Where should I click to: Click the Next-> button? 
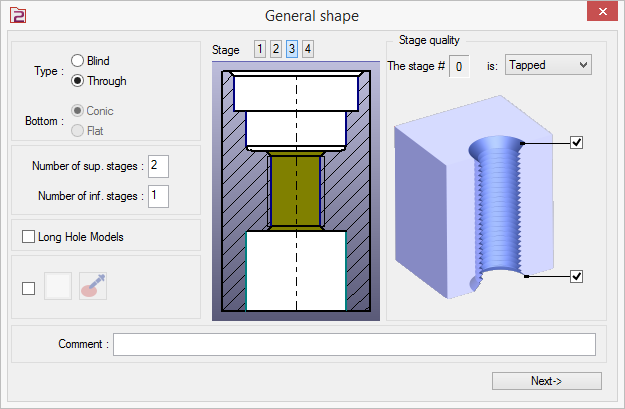546,381
